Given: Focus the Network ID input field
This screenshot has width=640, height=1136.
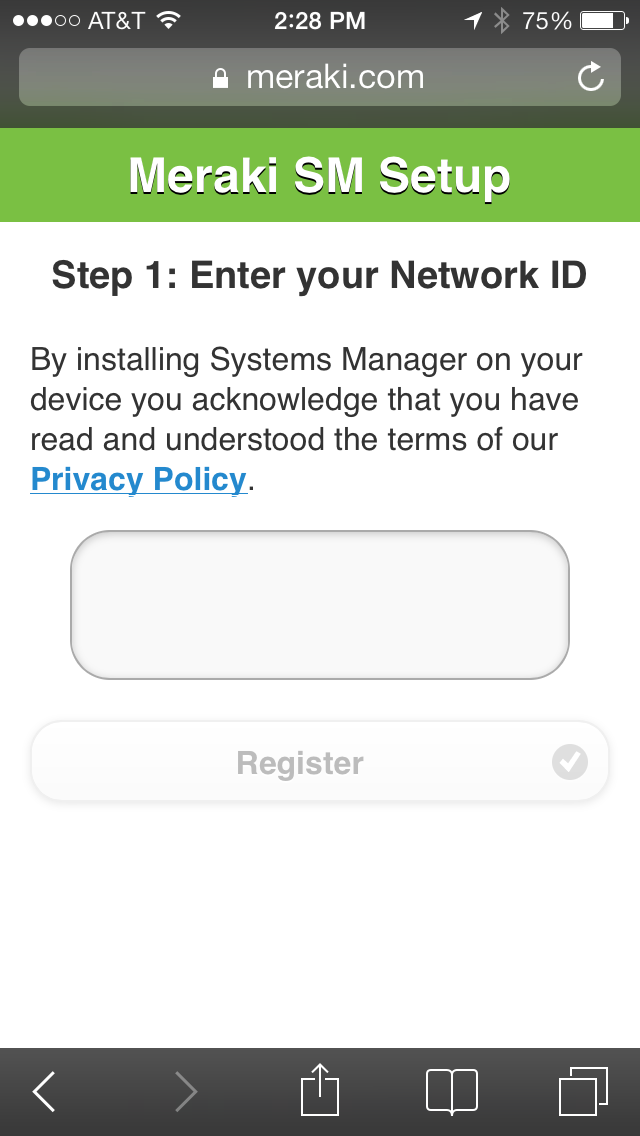Looking at the screenshot, I should [319, 605].
